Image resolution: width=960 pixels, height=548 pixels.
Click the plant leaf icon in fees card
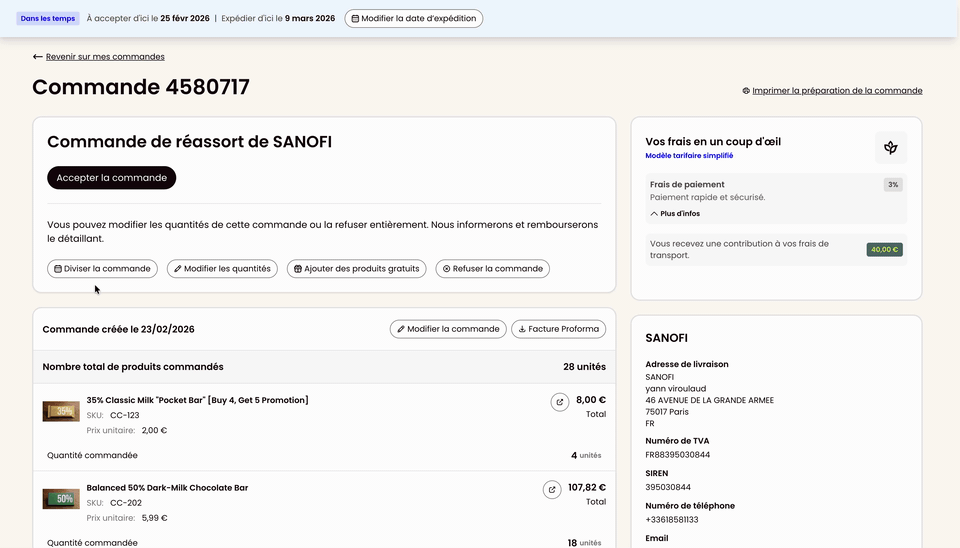click(891, 148)
